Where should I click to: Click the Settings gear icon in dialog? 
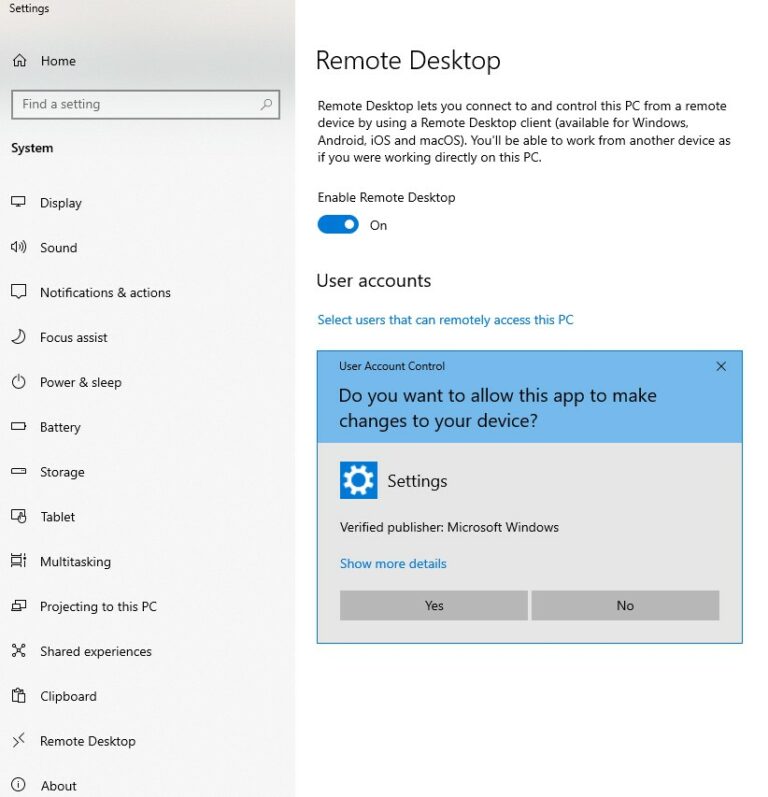point(358,481)
